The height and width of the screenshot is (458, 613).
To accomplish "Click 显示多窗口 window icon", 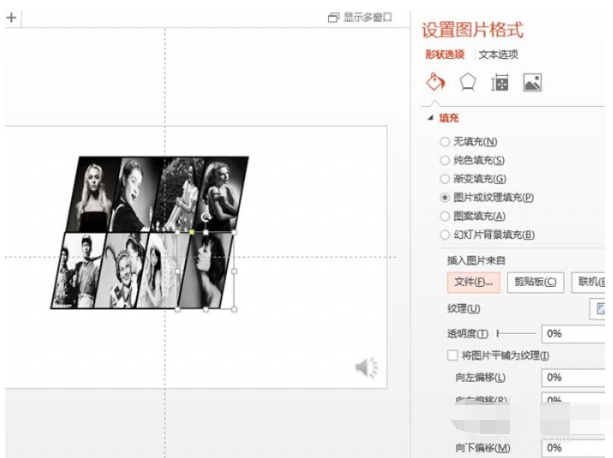I will 333,18.
